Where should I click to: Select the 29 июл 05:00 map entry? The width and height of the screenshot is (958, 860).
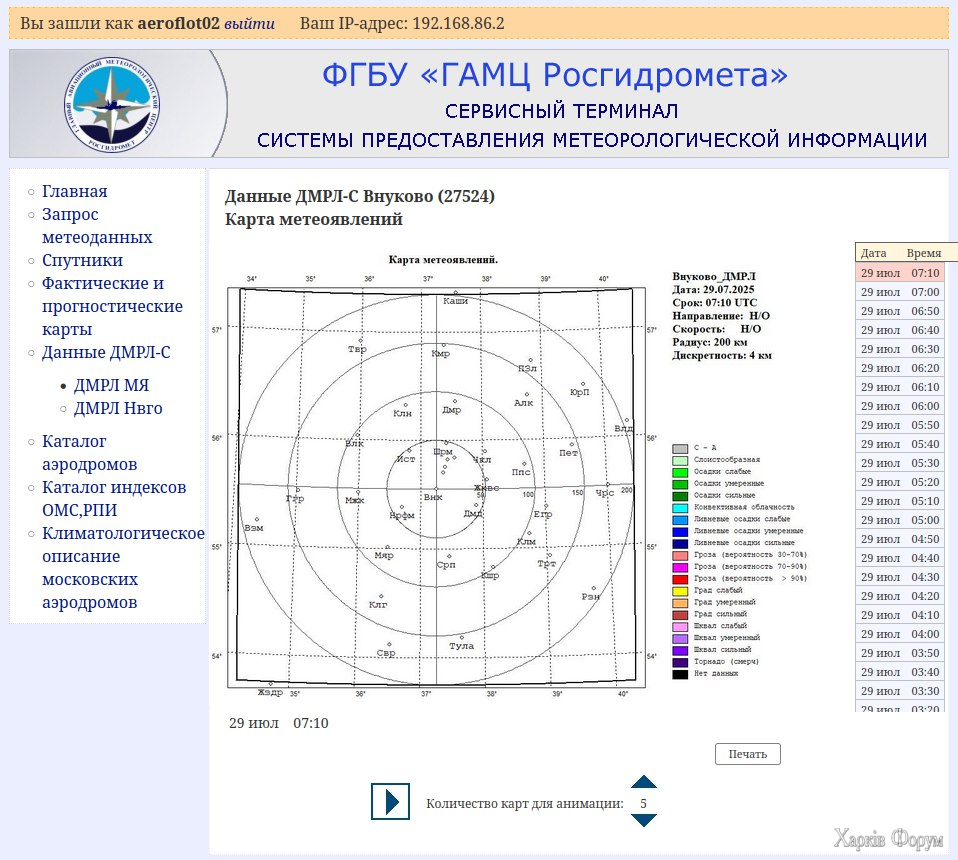pos(900,520)
